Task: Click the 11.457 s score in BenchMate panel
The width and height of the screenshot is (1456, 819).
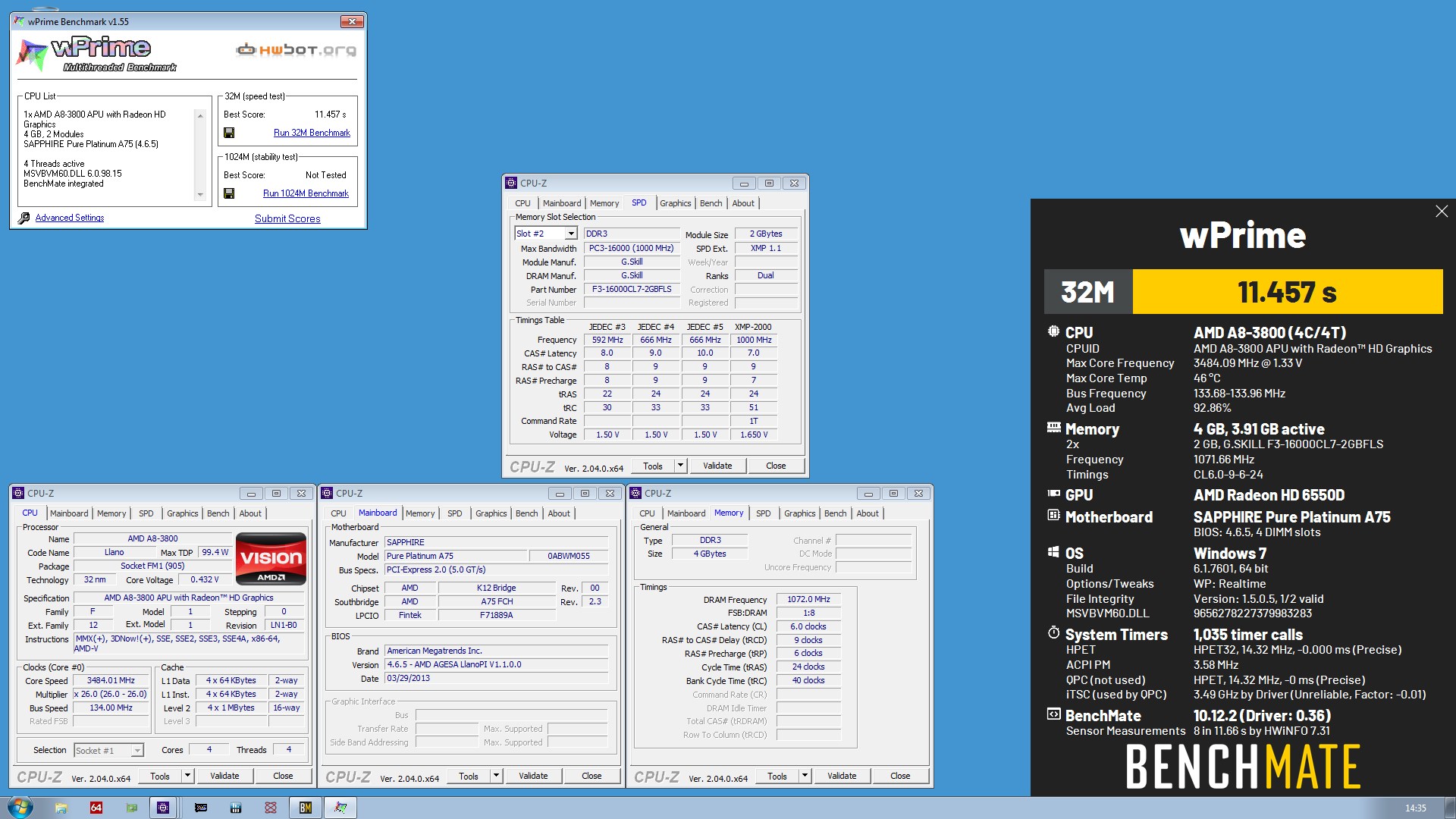Action: tap(1287, 291)
